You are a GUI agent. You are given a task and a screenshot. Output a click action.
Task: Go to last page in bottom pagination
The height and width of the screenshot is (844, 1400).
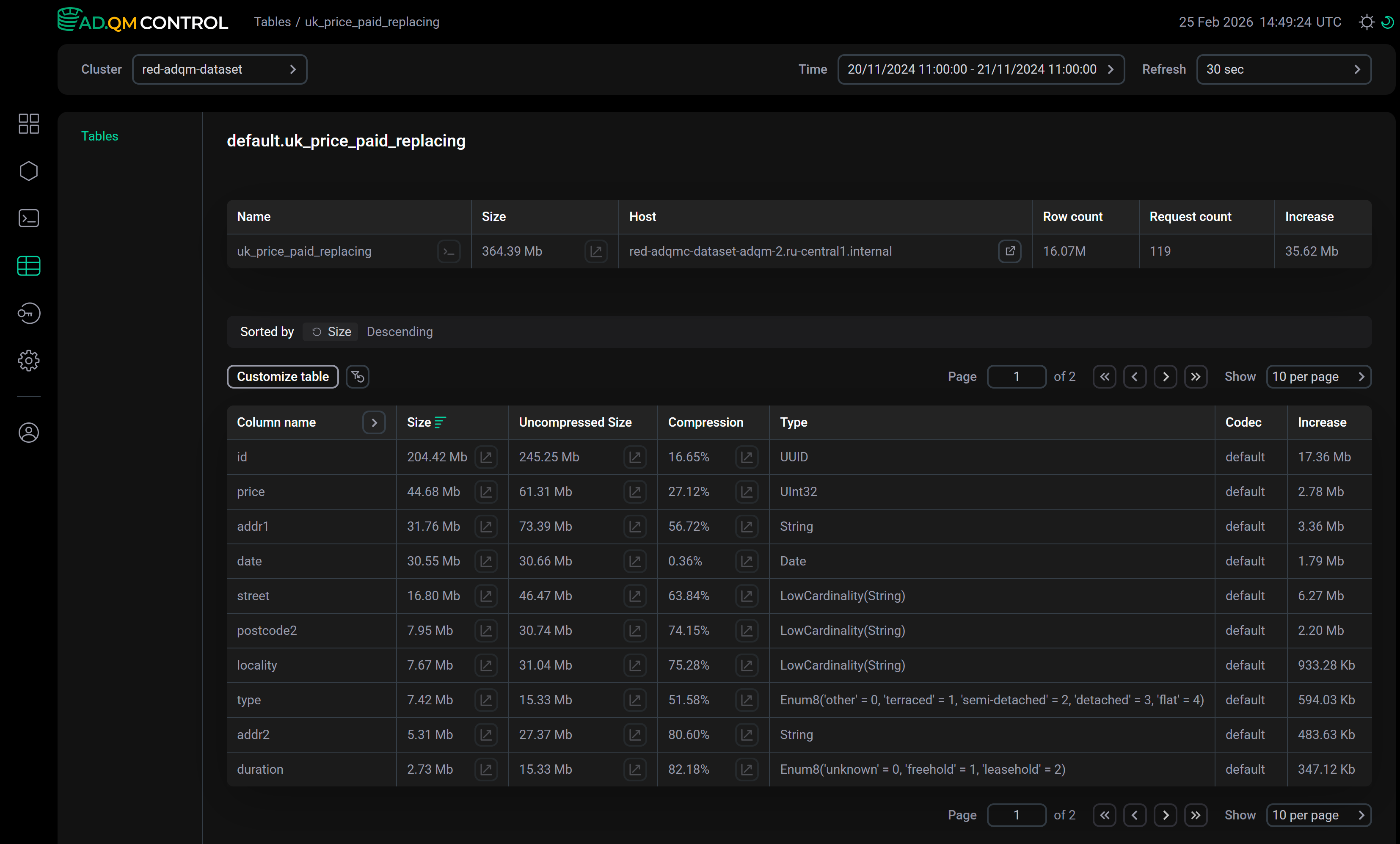[x=1196, y=815]
